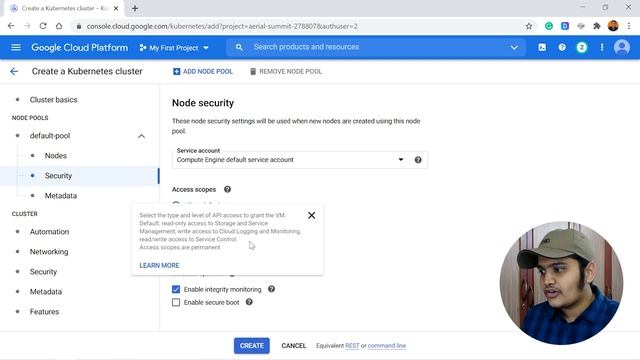The image size is (640, 360).
Task: Open Nodes under default-pool
Action: [56, 156]
